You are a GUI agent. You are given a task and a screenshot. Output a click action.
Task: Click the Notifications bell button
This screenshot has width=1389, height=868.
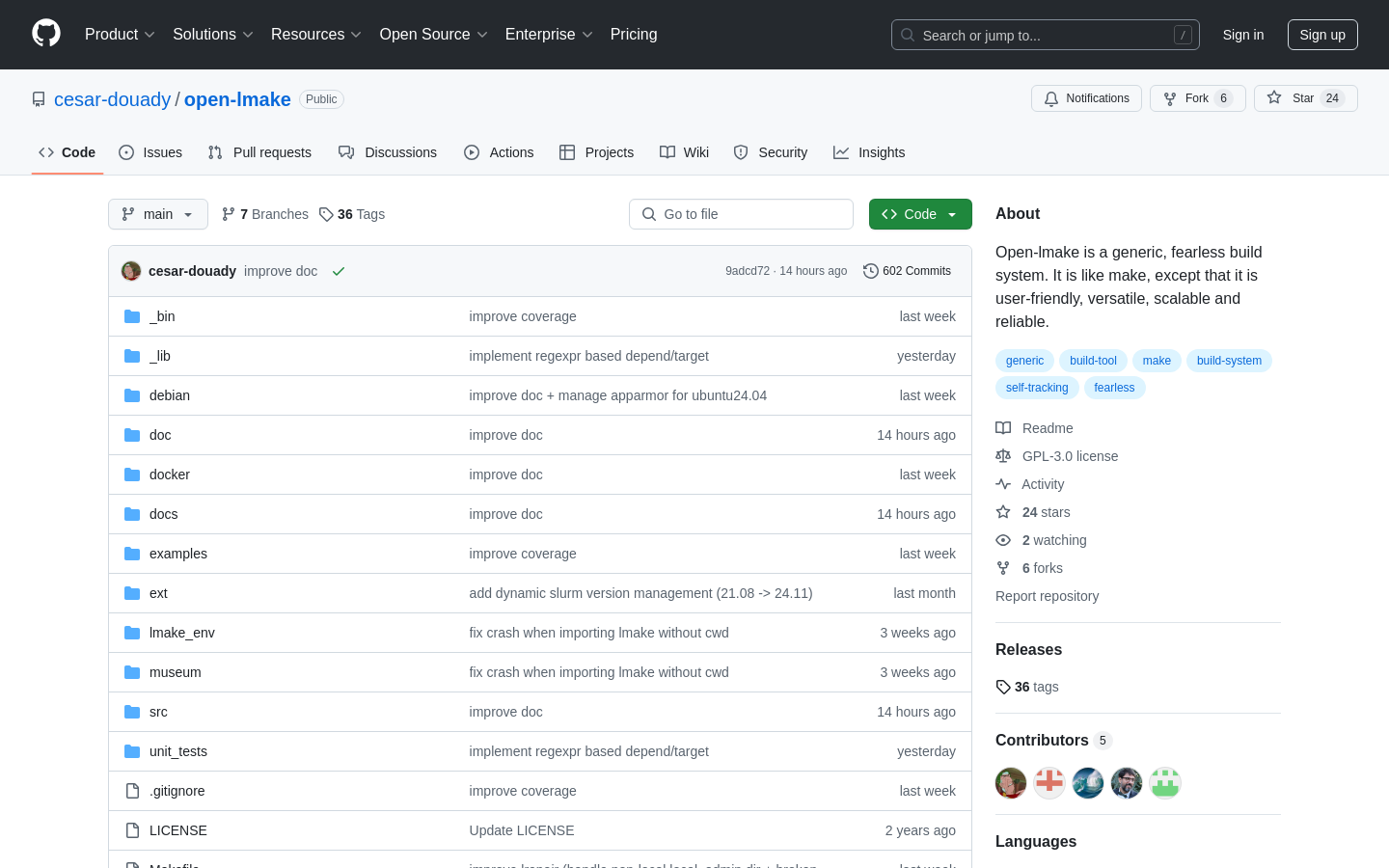point(1086,98)
